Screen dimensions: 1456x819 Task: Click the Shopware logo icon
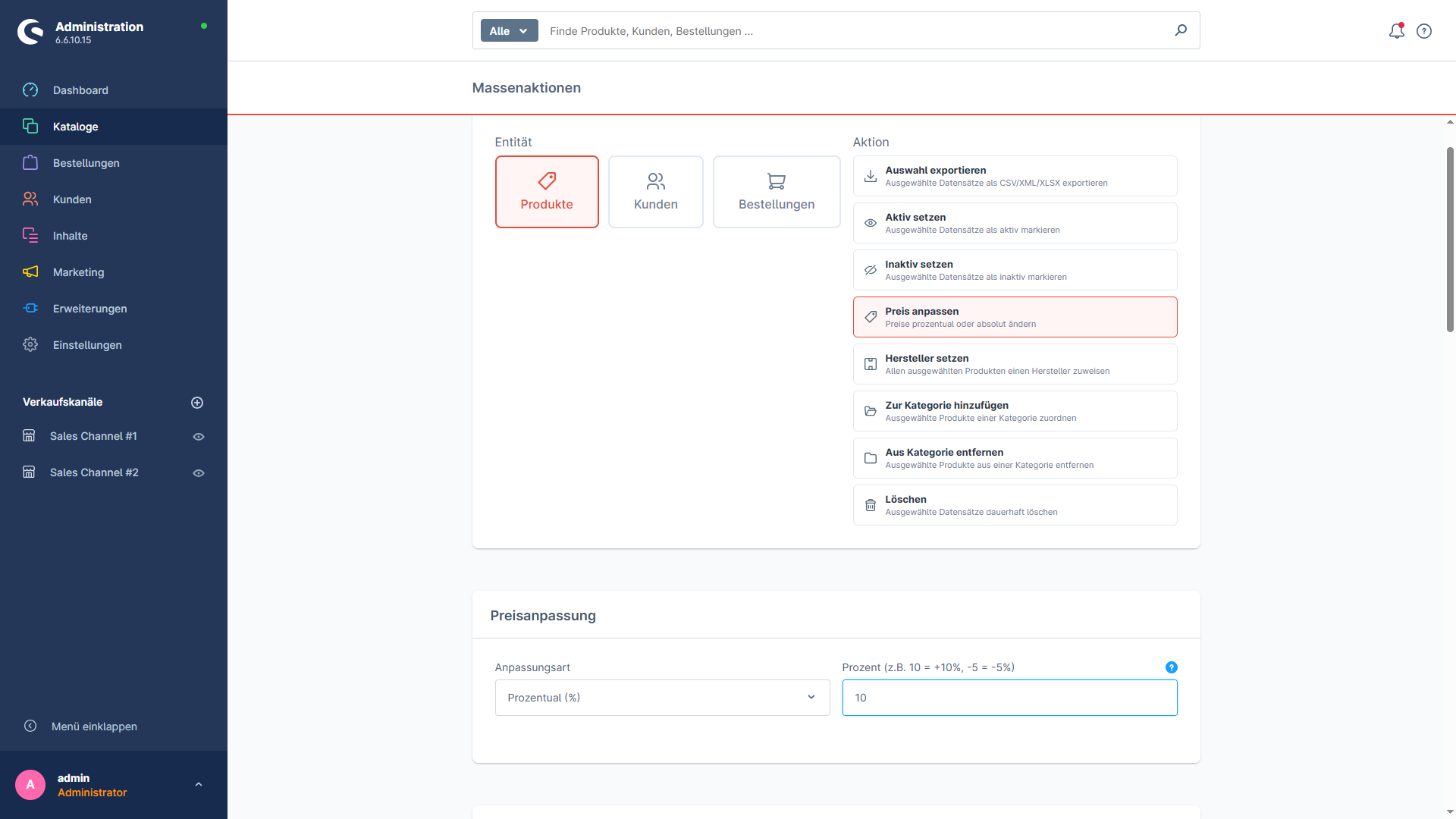[x=30, y=32]
